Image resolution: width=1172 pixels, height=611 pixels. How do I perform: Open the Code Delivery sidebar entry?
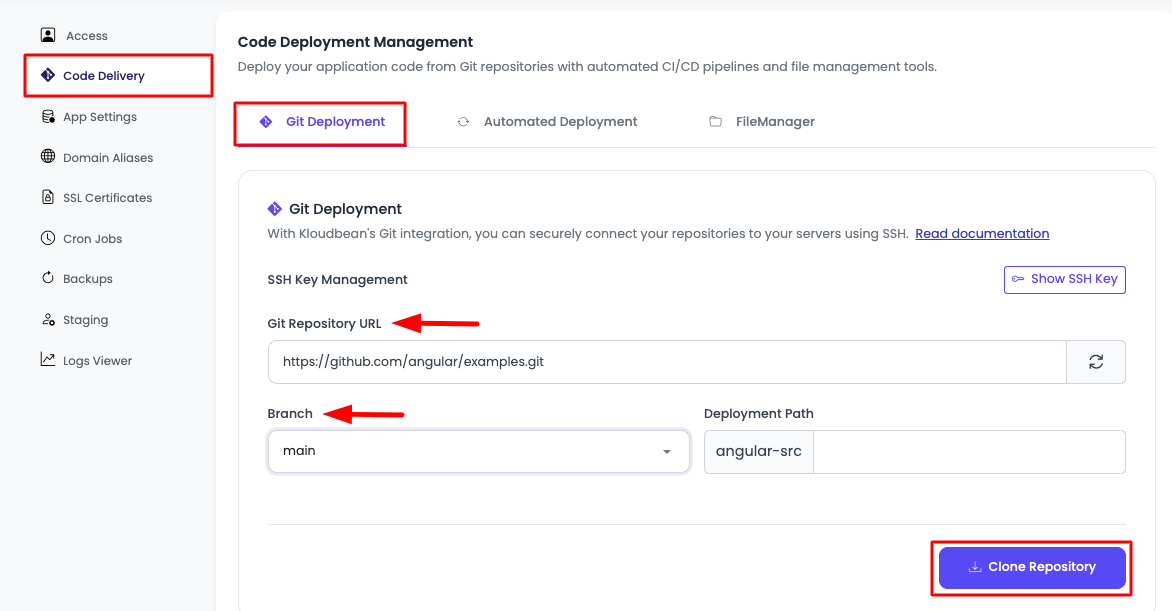click(x=104, y=75)
